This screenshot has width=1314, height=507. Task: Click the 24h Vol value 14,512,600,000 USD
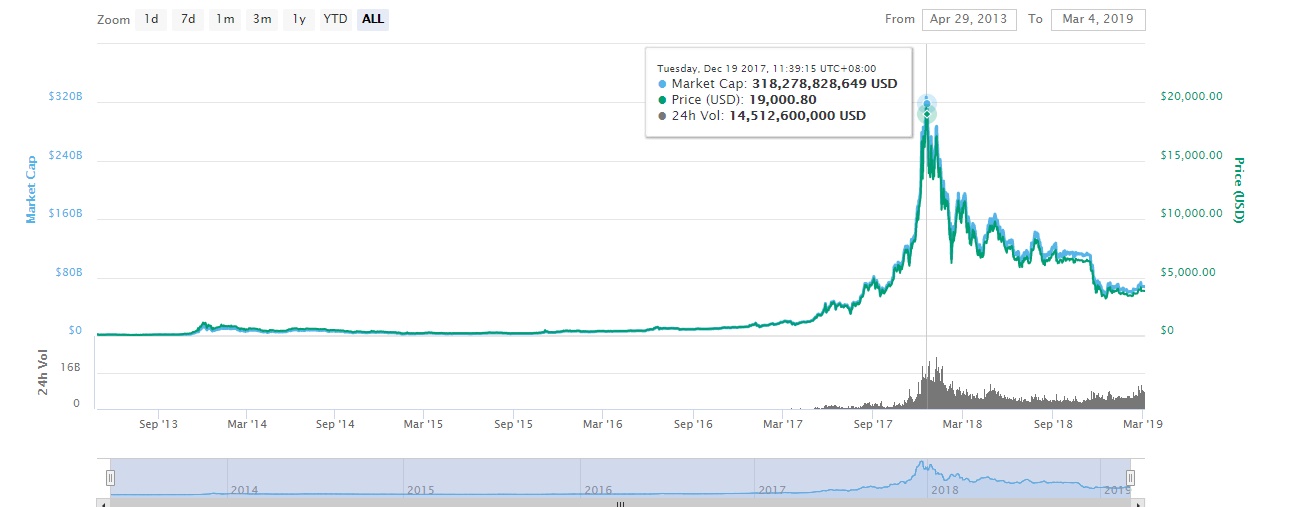797,116
